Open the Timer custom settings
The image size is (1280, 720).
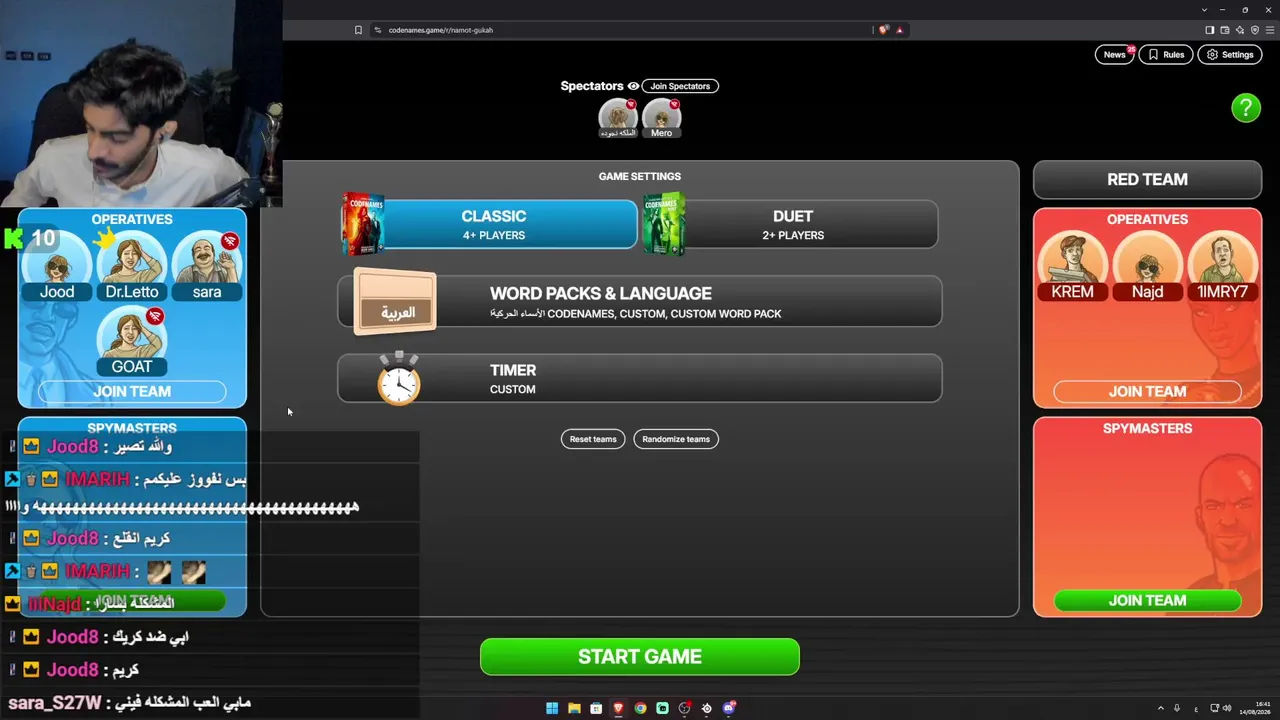point(640,378)
